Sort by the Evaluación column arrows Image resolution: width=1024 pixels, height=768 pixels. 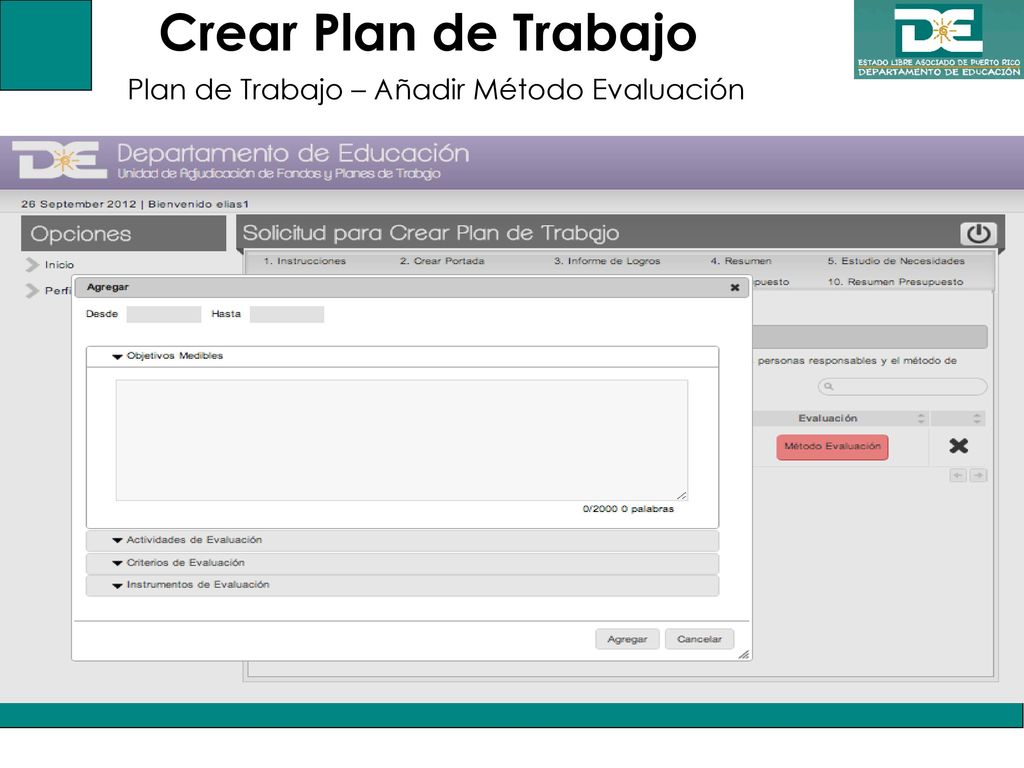tap(921, 419)
